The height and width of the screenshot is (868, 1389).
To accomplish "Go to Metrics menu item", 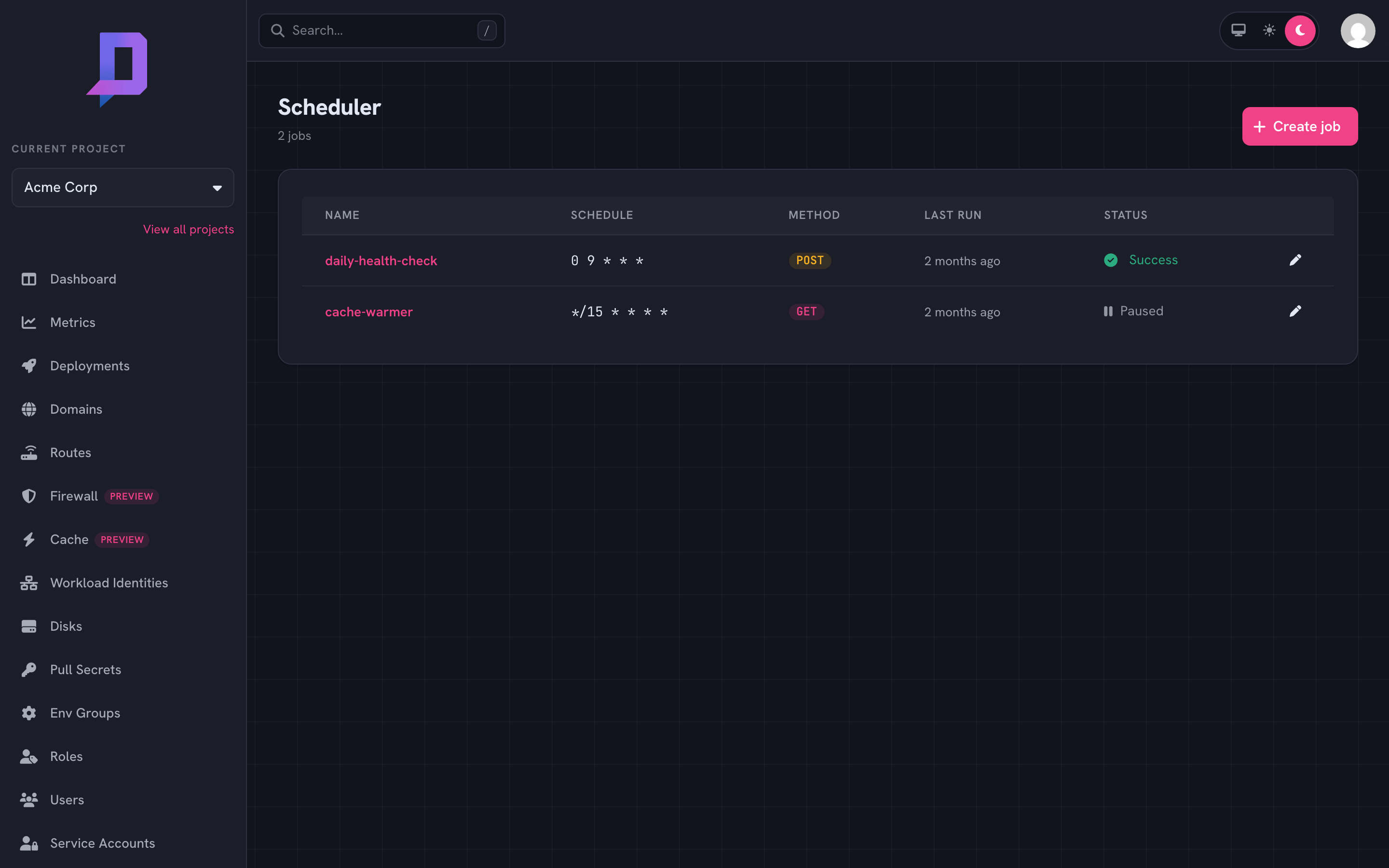I will pos(73,323).
